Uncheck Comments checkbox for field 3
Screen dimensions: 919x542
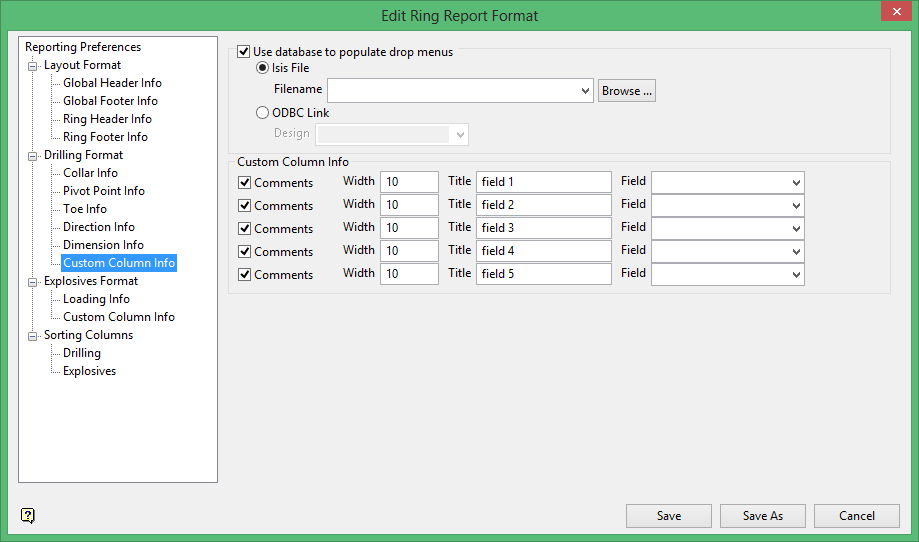pyautogui.click(x=244, y=229)
